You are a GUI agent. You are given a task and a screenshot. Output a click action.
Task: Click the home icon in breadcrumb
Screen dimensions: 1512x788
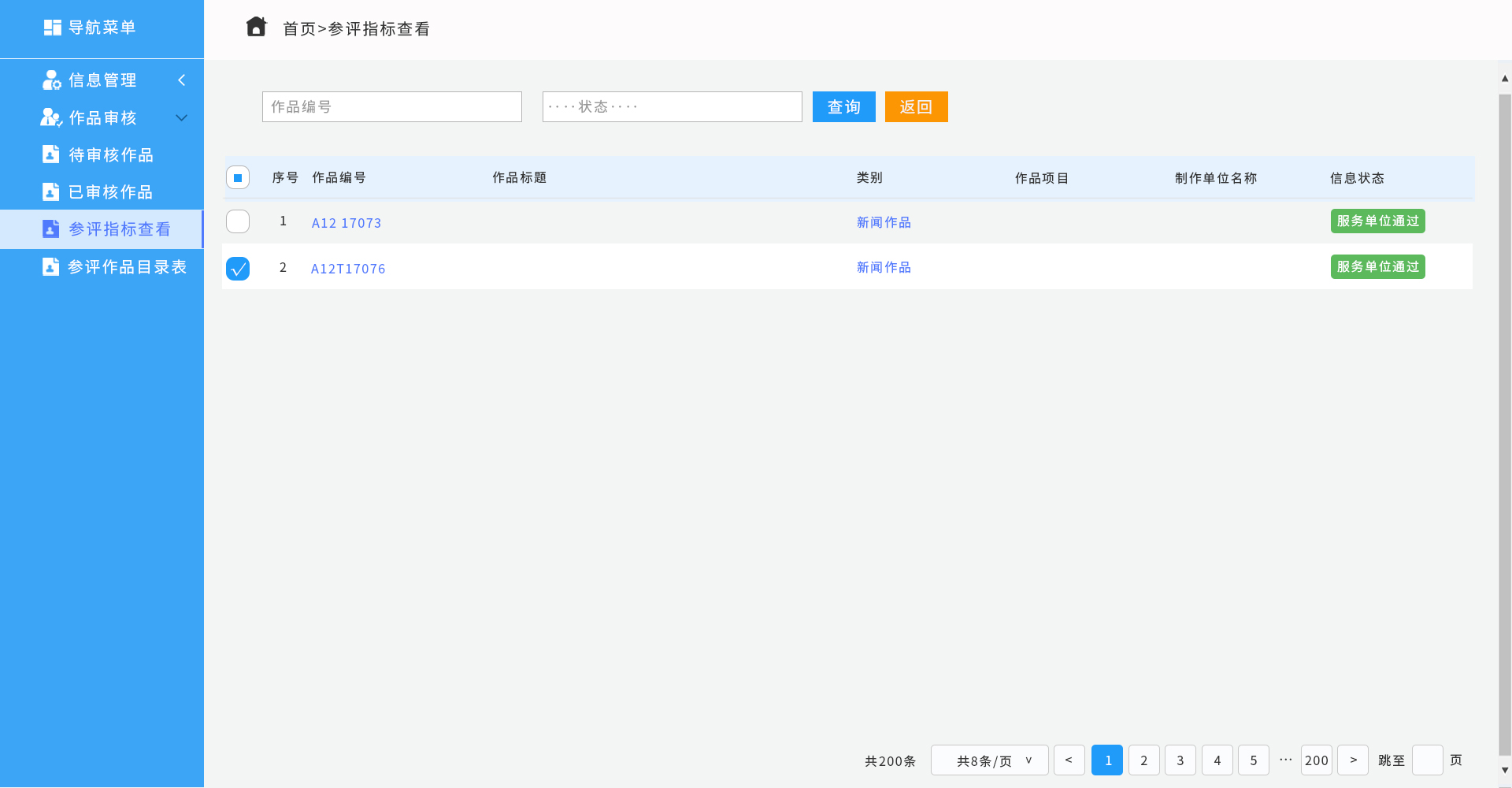point(256,28)
